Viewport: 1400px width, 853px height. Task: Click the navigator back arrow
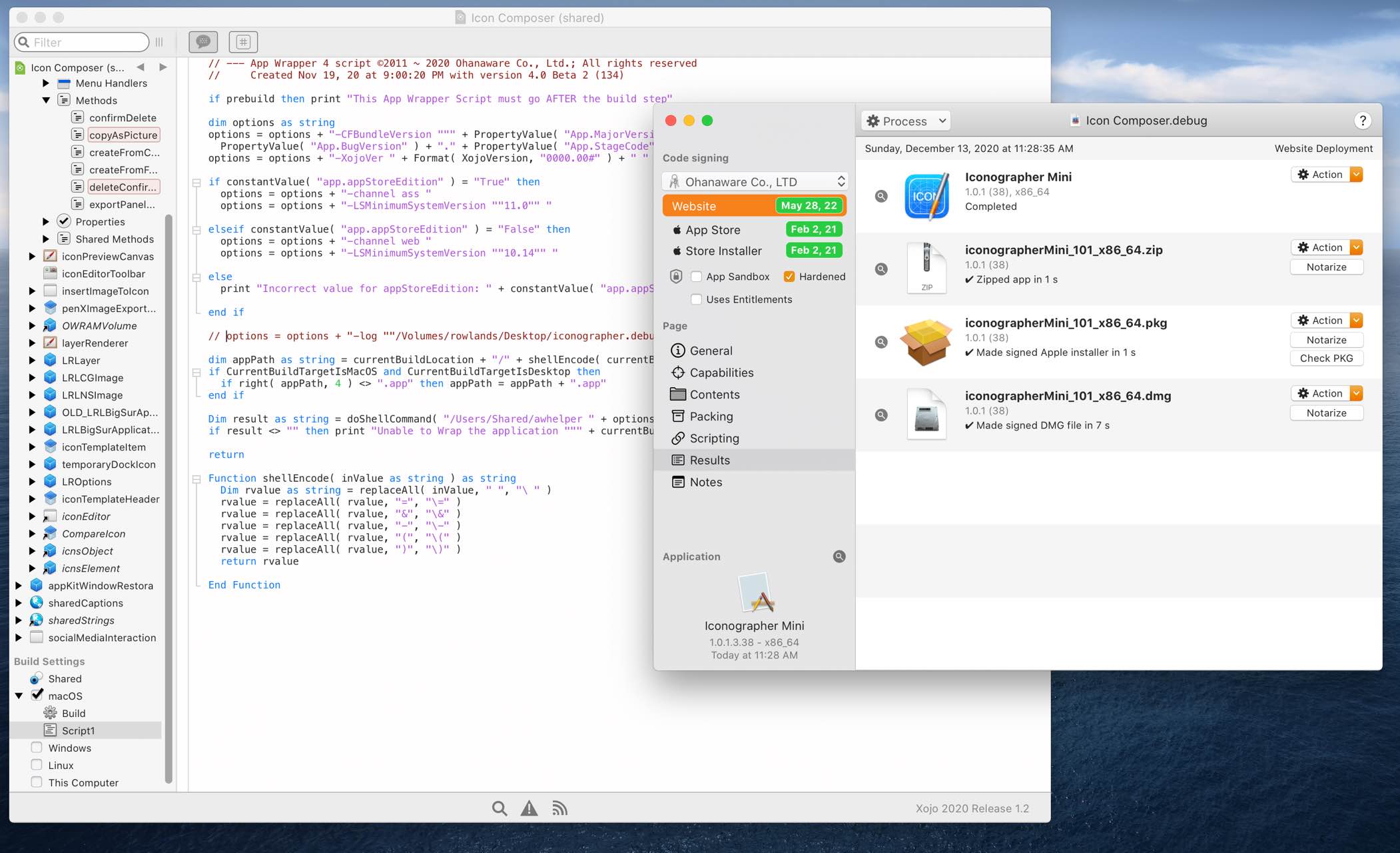point(141,67)
